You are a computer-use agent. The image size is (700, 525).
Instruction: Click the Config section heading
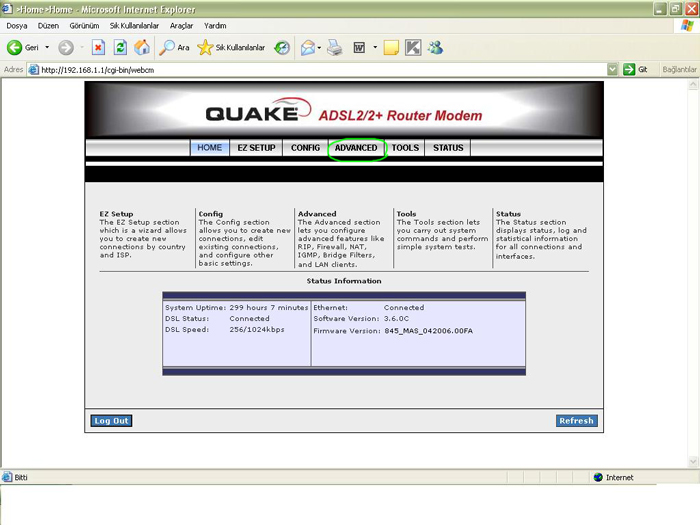211,214
